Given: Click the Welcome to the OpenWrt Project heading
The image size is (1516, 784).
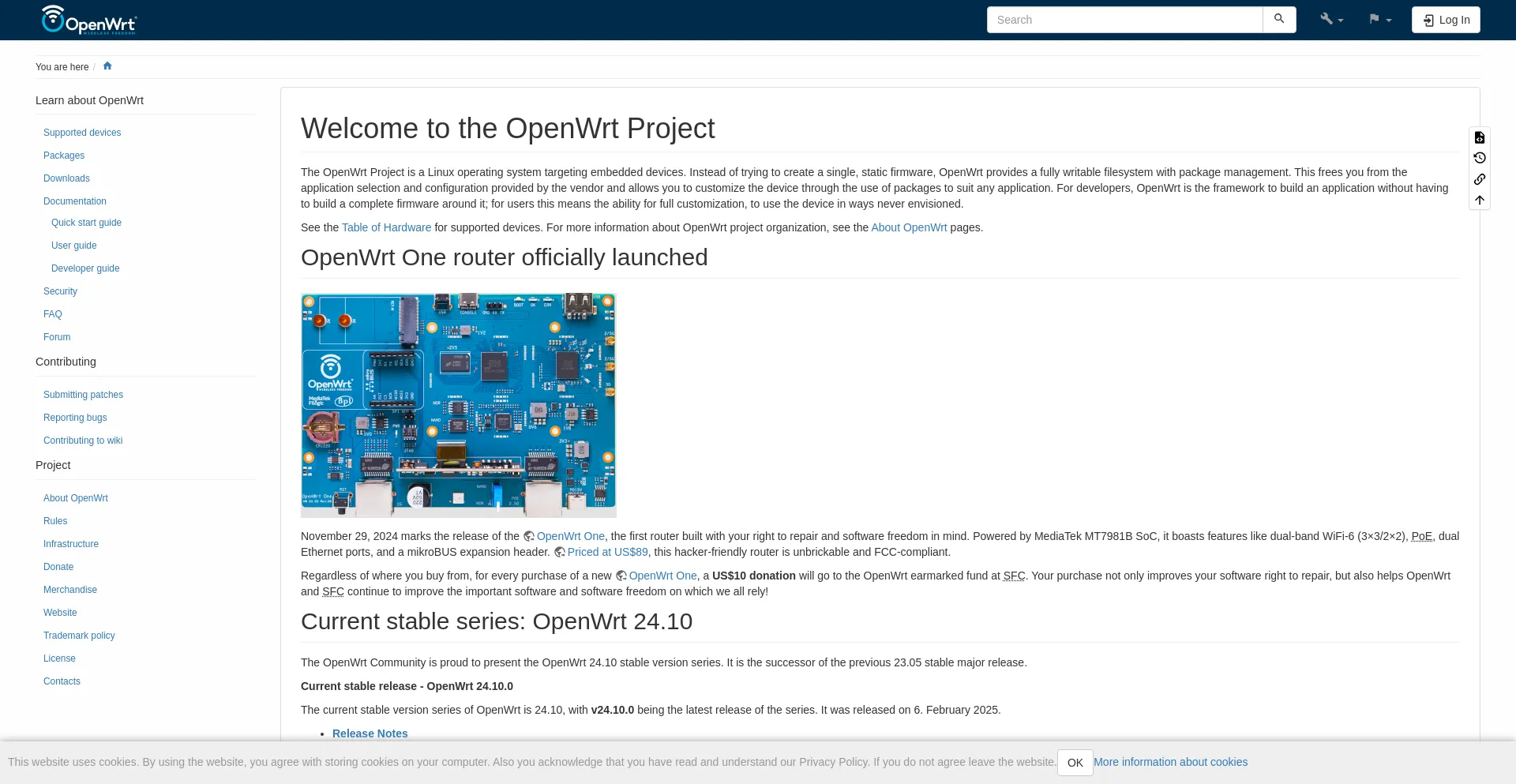Looking at the screenshot, I should [x=508, y=129].
